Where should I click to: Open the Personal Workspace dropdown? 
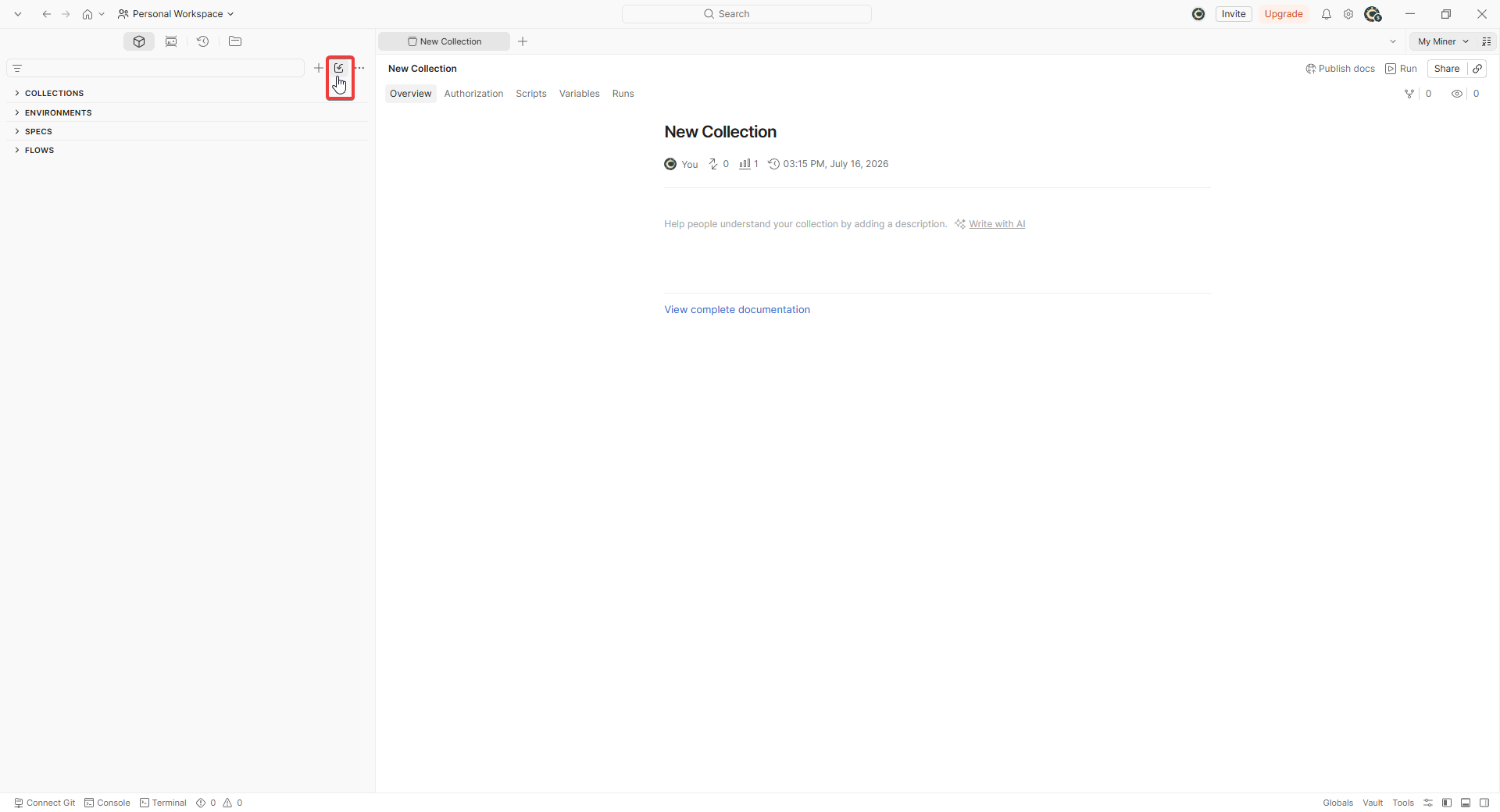(177, 14)
